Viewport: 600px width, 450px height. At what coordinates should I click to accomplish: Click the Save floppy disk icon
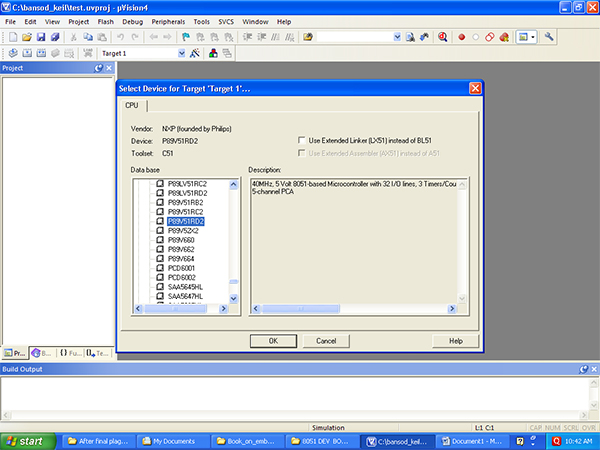[x=41, y=37]
